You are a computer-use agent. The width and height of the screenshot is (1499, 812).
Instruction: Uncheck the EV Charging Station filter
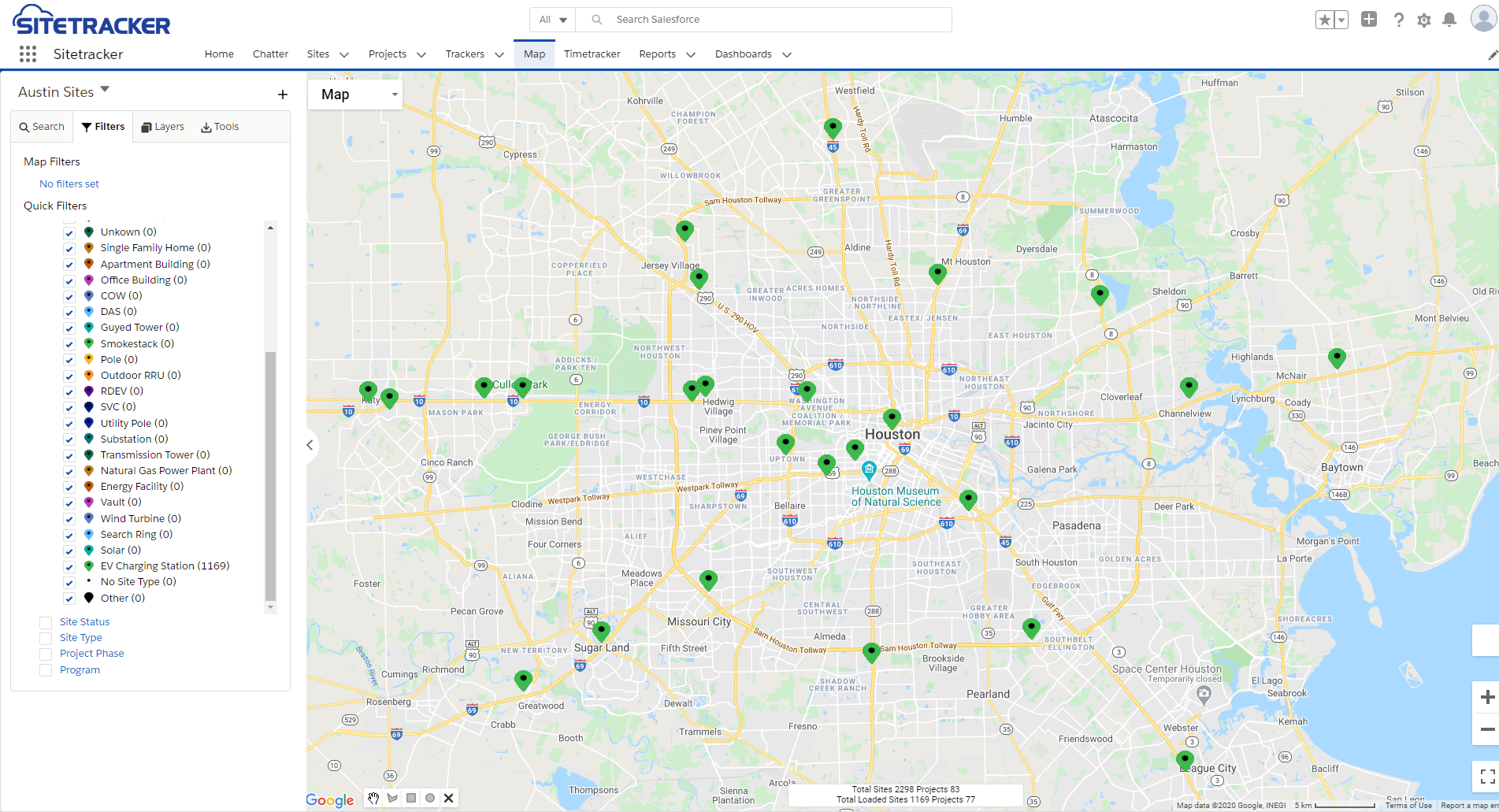69,567
